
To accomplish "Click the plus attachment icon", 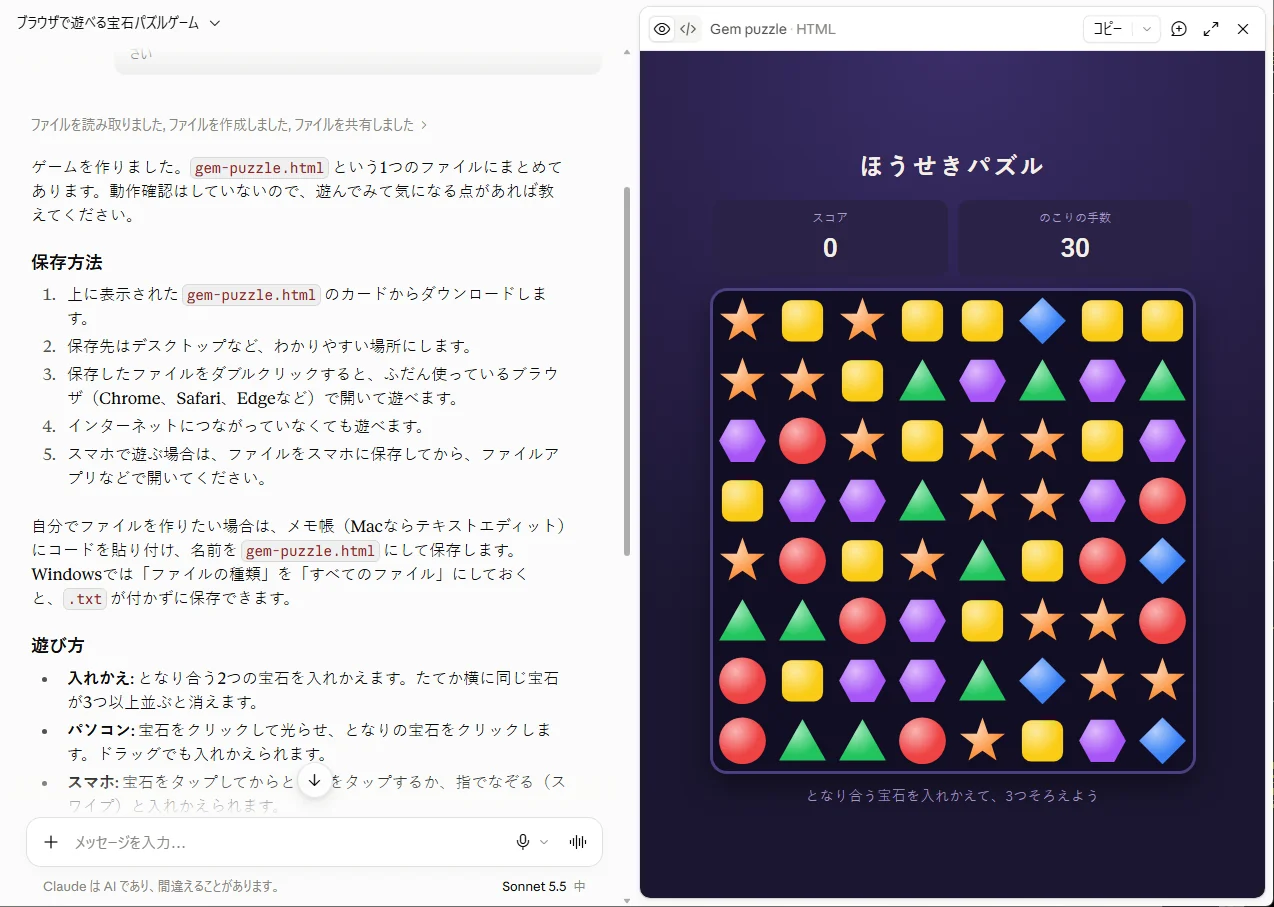I will pos(51,842).
